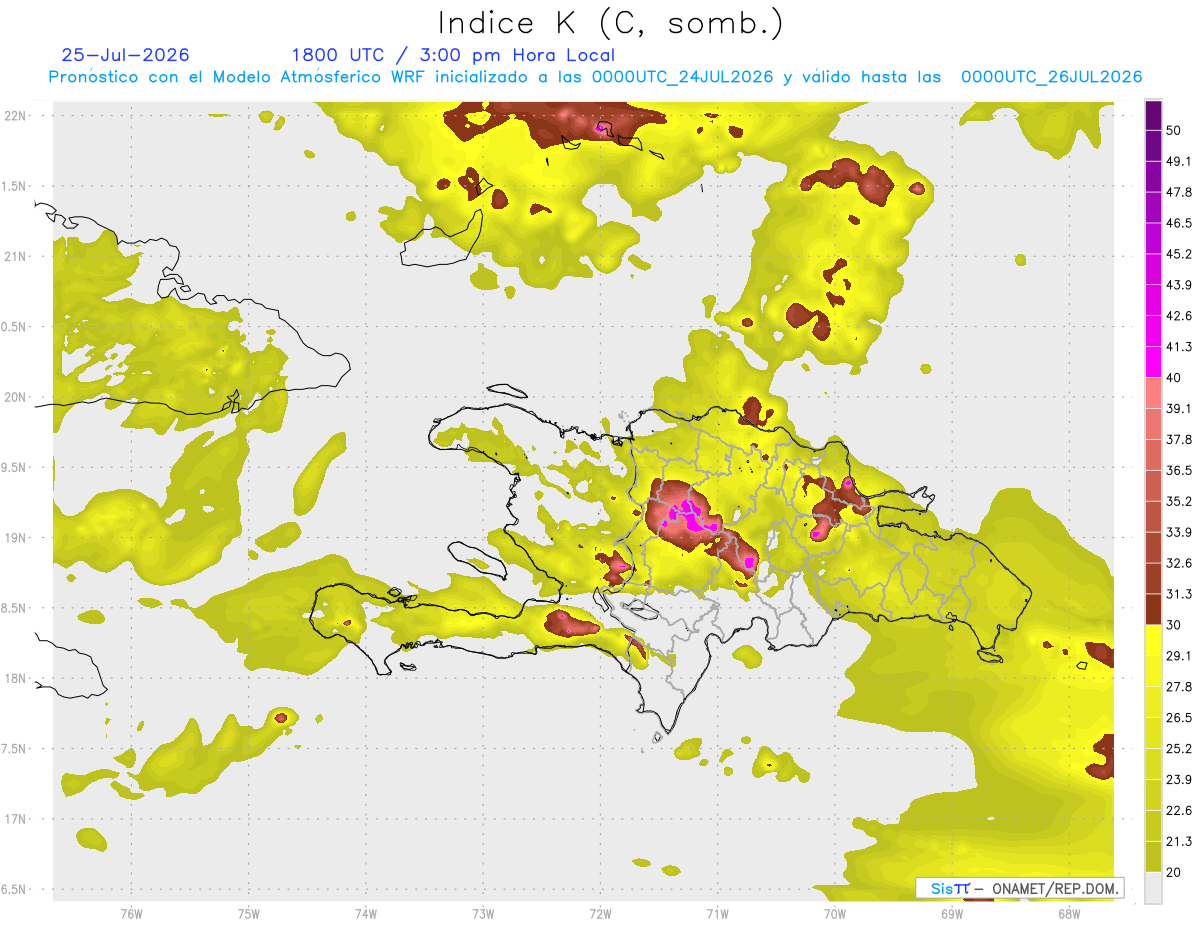The height and width of the screenshot is (927, 1200).
Task: Click the colorbar value "47.8"
Action: 1178,192
